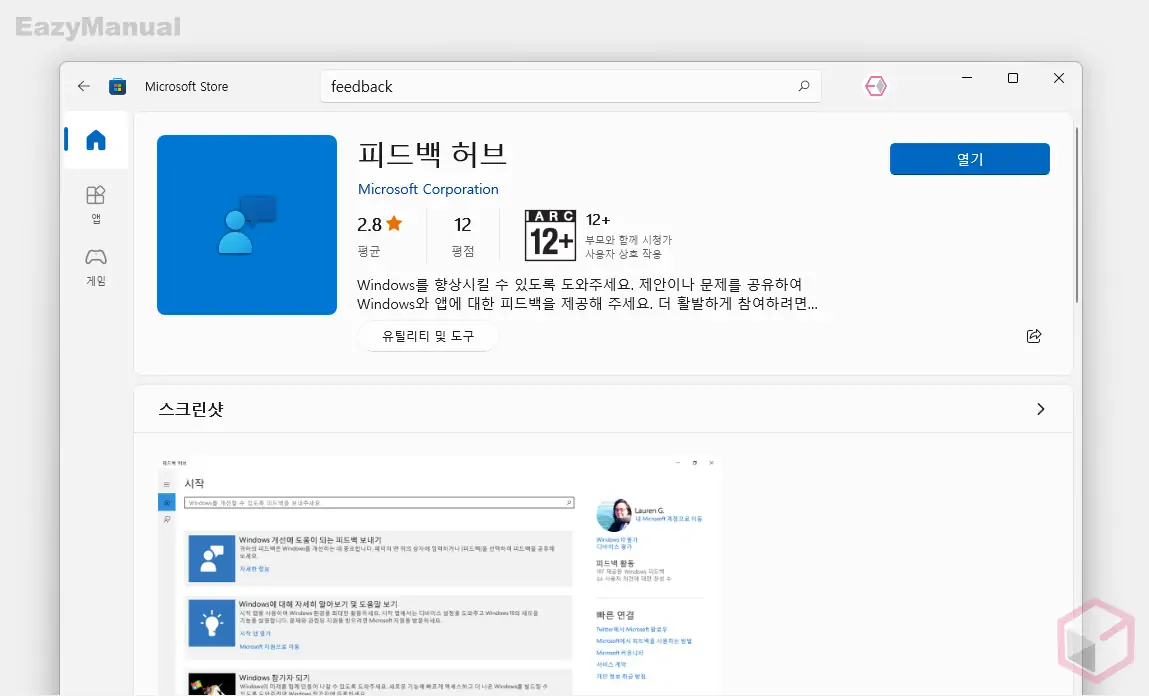Click the back arrow in Microsoft Store
This screenshot has width=1149, height=696.
(x=84, y=86)
